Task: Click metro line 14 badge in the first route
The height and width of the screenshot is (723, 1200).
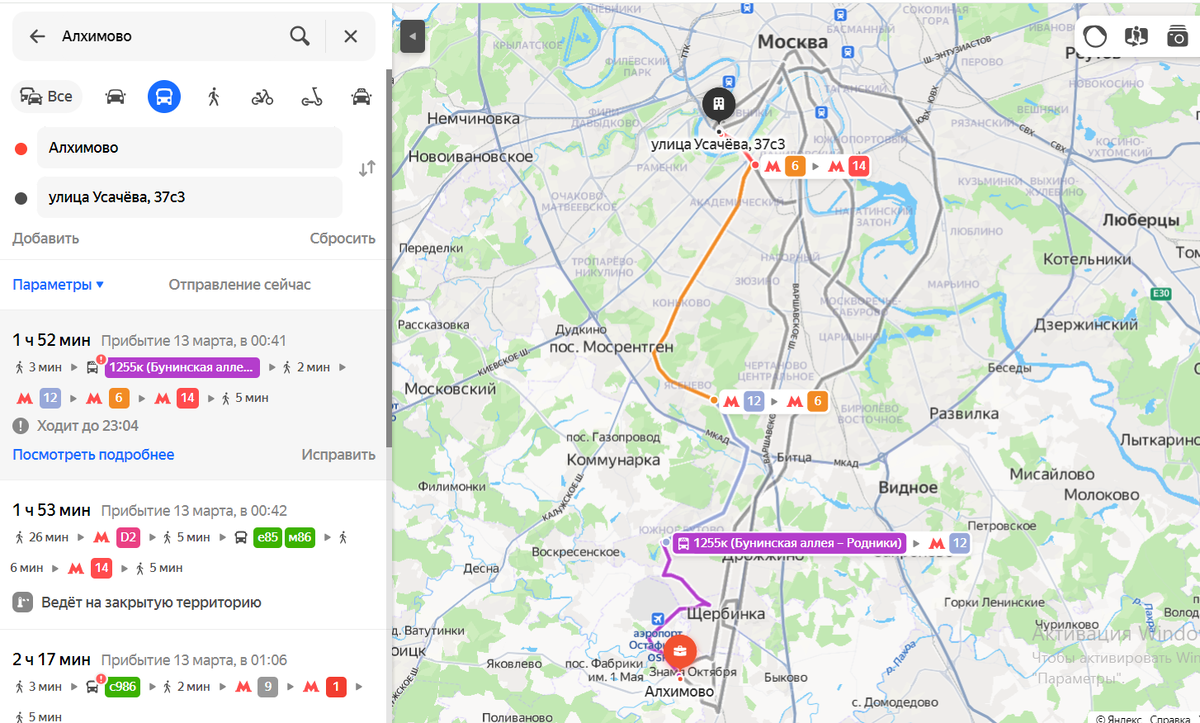Action: 187,398
